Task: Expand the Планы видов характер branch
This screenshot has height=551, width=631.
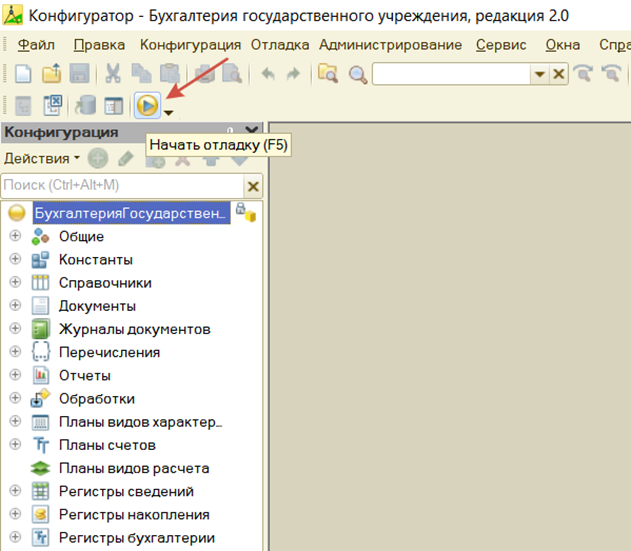Action: (x=15, y=421)
